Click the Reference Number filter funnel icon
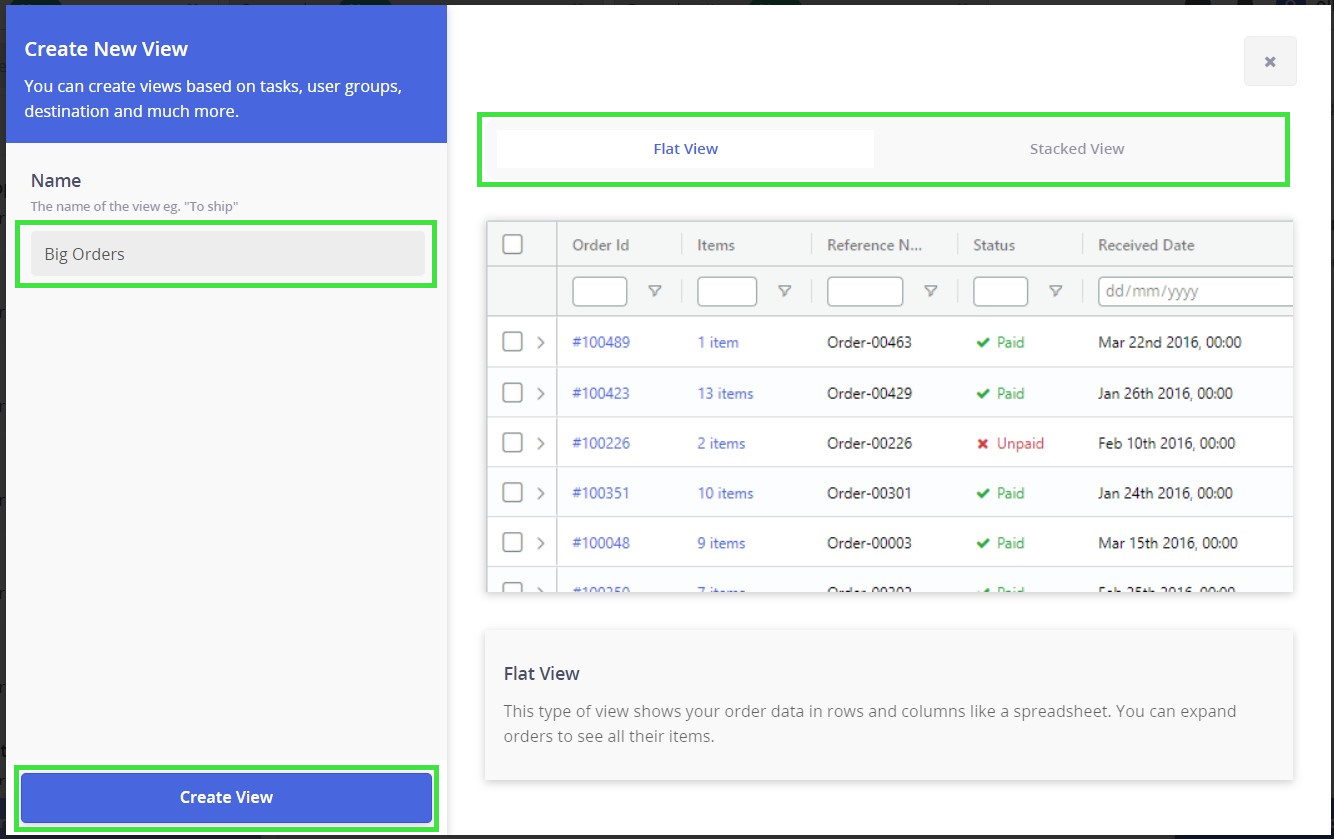 coord(931,291)
